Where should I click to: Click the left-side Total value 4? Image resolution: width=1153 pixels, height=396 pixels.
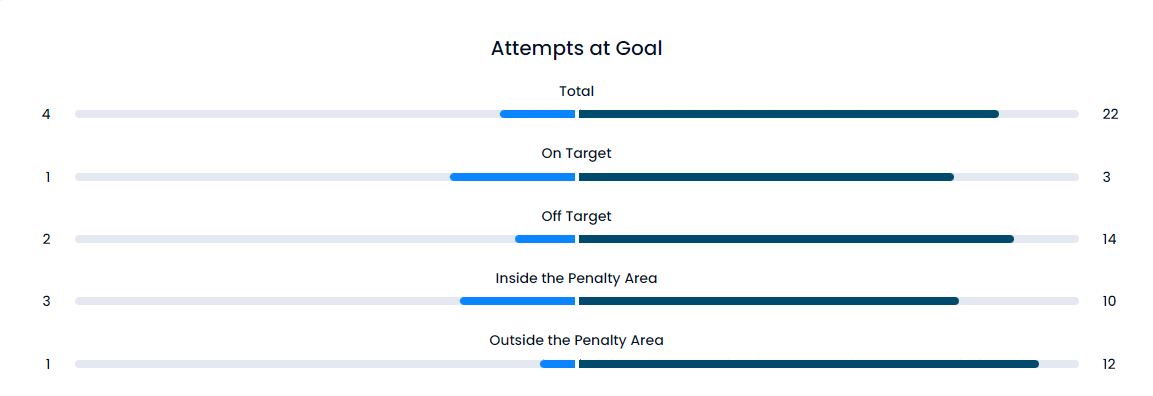[x=46, y=114]
